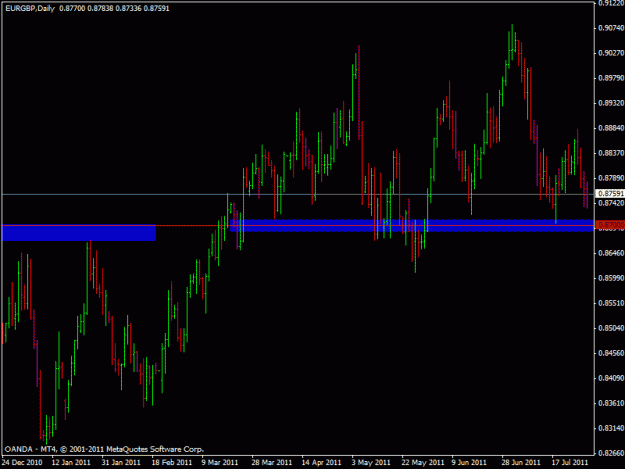Click the 0.88370 price scale value
Screen dimensions: 625x469
click(611, 153)
